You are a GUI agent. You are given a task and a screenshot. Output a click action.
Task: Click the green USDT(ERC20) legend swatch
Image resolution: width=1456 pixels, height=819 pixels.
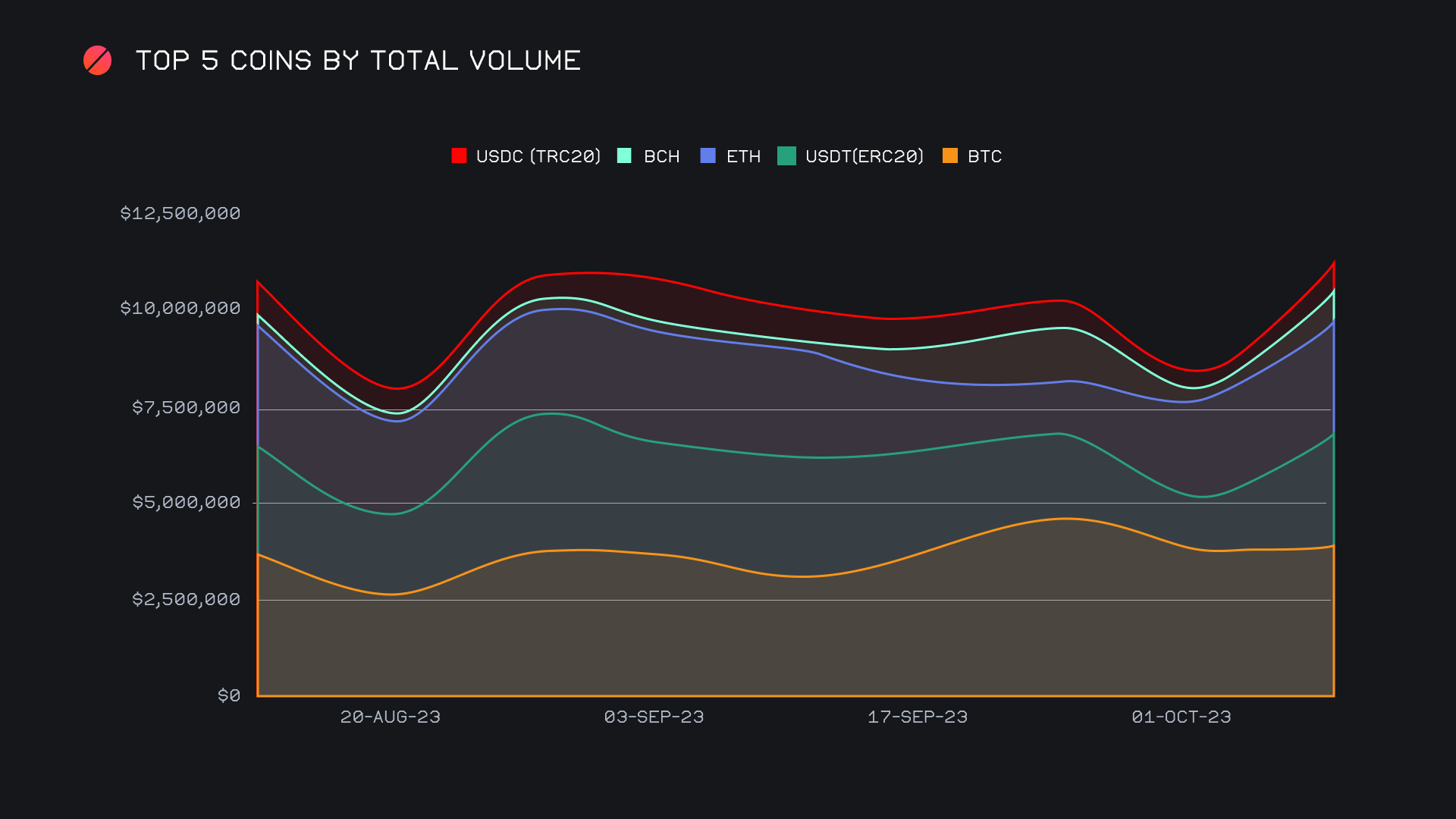[x=786, y=156]
